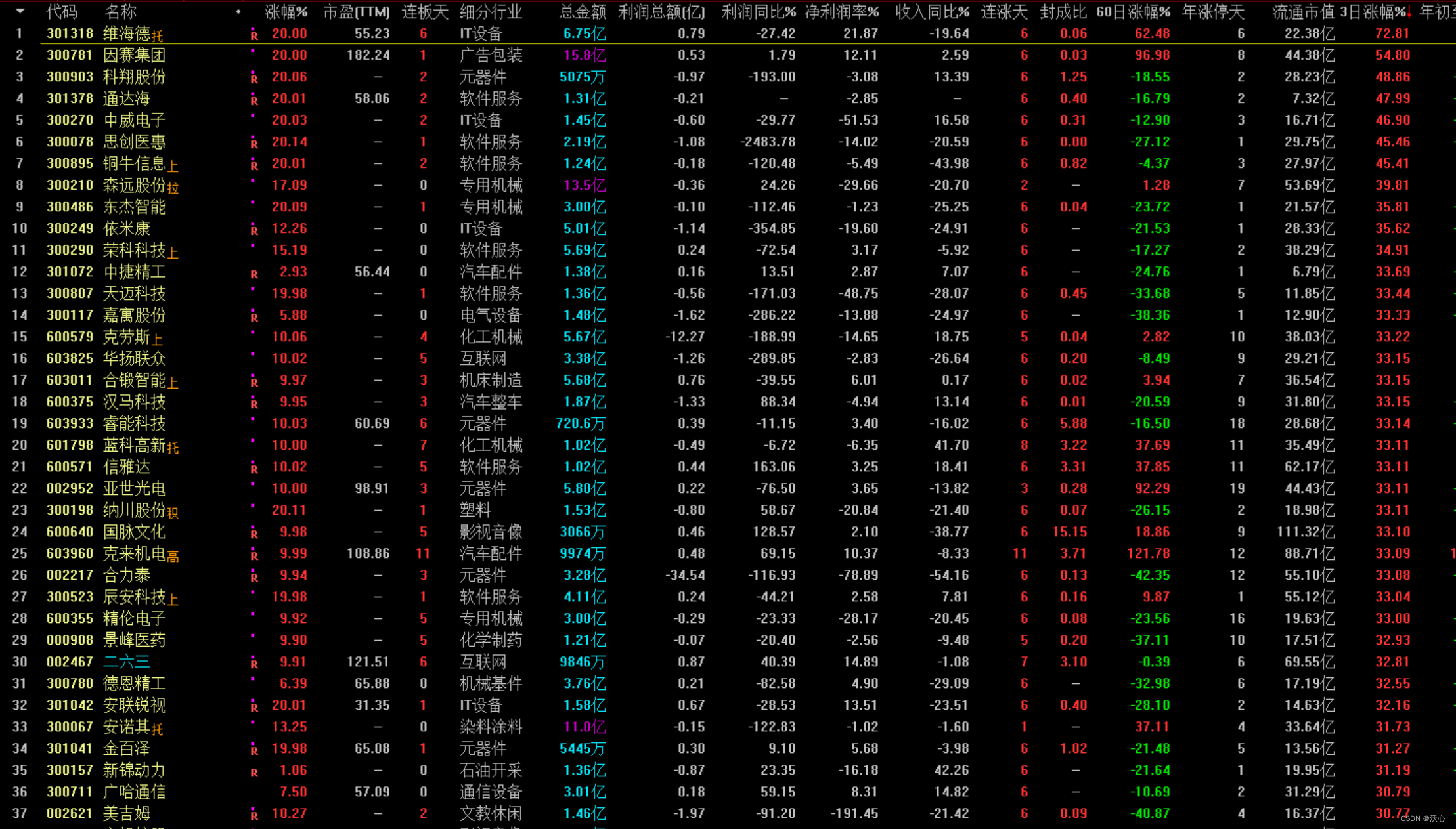
Task: Click the 上 tag next to 克劳斯
Action: pos(157,339)
